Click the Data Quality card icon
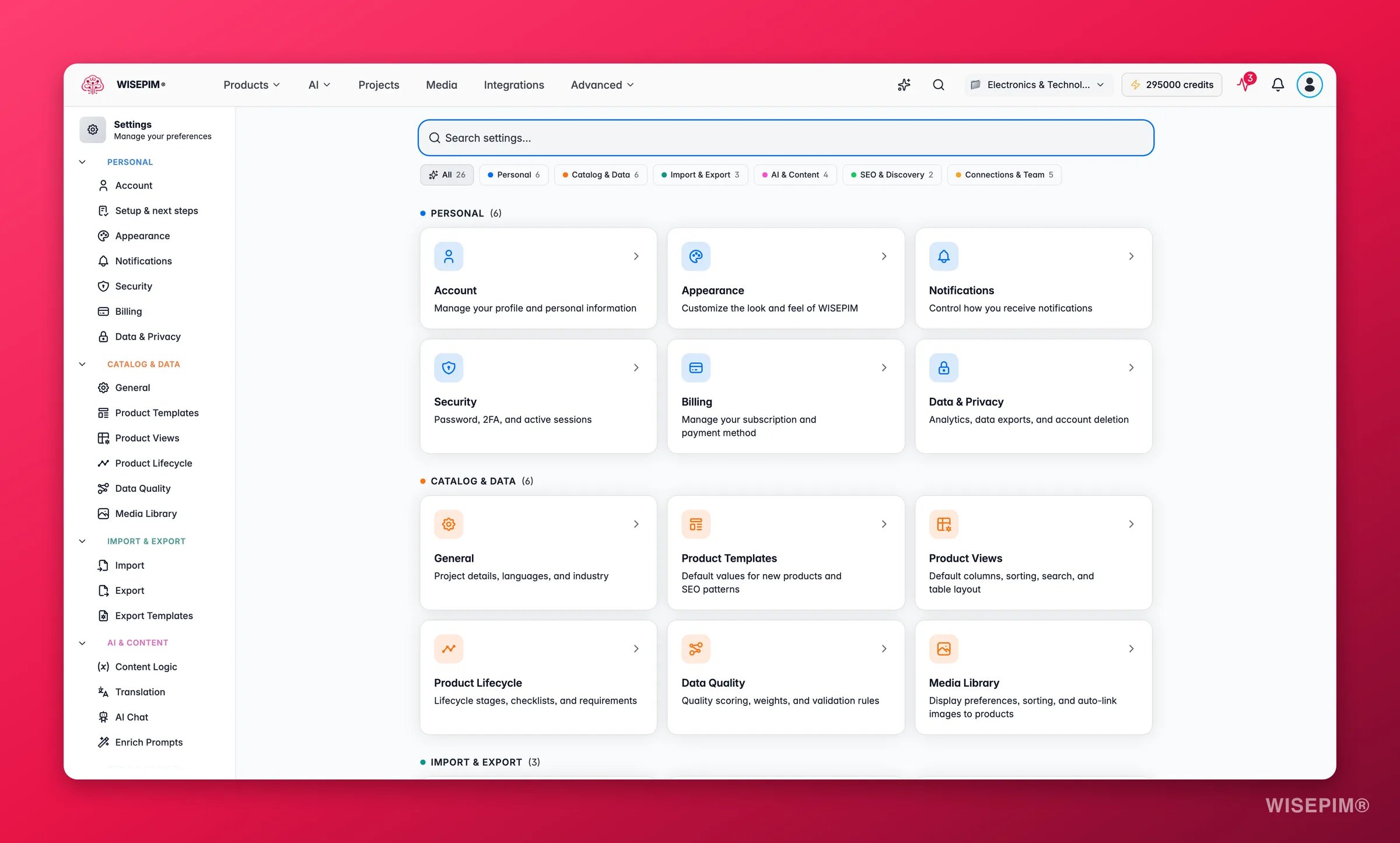1400x843 pixels. (696, 649)
